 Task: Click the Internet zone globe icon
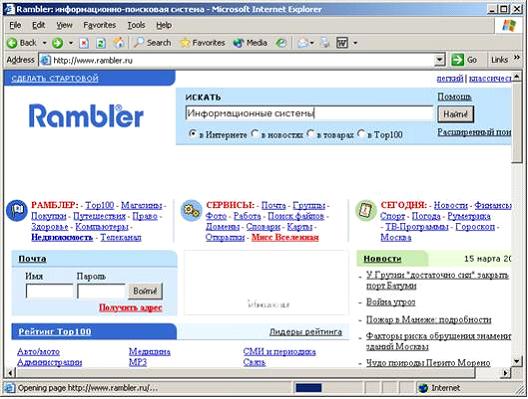423,388
